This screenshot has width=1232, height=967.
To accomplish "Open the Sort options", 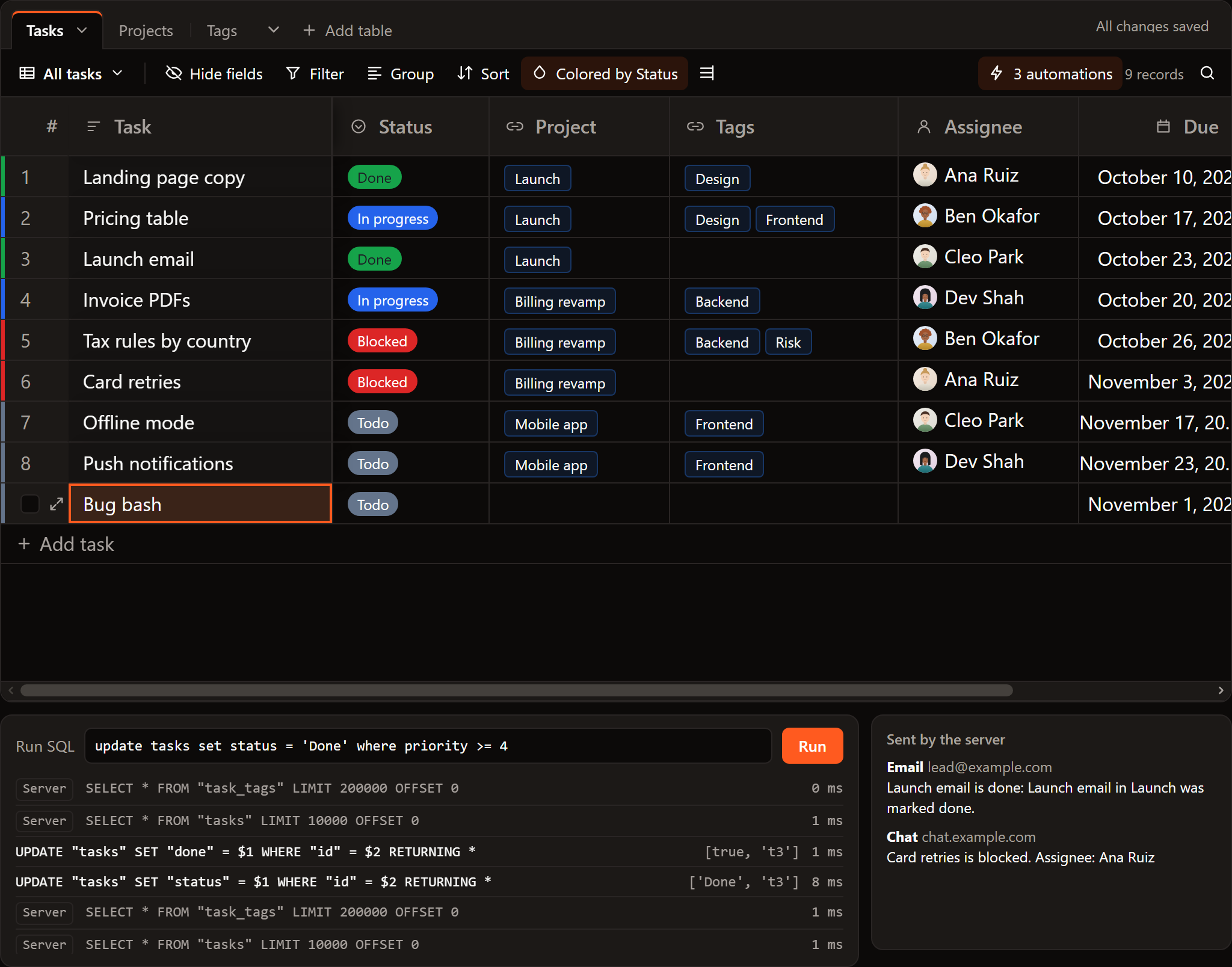I will pos(483,73).
